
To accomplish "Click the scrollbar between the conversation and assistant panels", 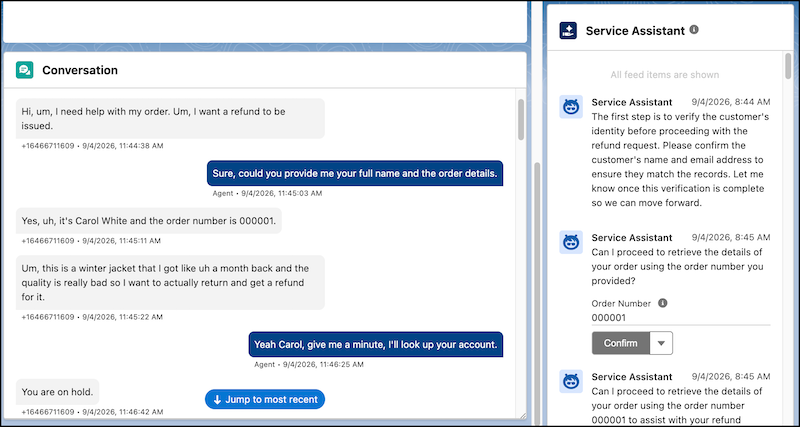I will [x=537, y=292].
